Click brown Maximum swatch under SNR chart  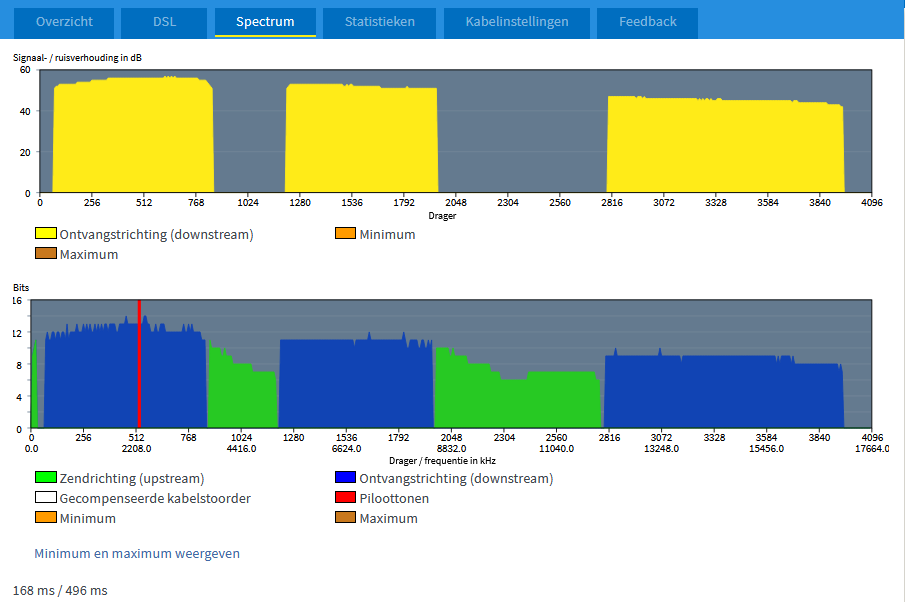(46, 254)
